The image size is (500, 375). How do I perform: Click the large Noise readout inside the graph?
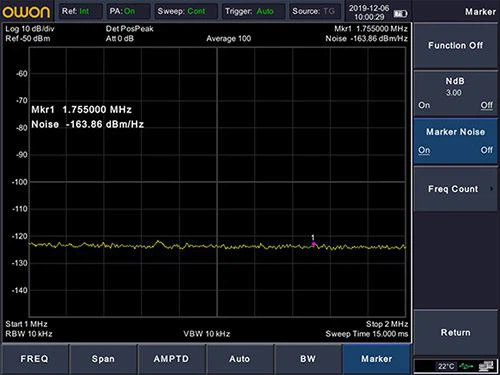click(x=88, y=124)
